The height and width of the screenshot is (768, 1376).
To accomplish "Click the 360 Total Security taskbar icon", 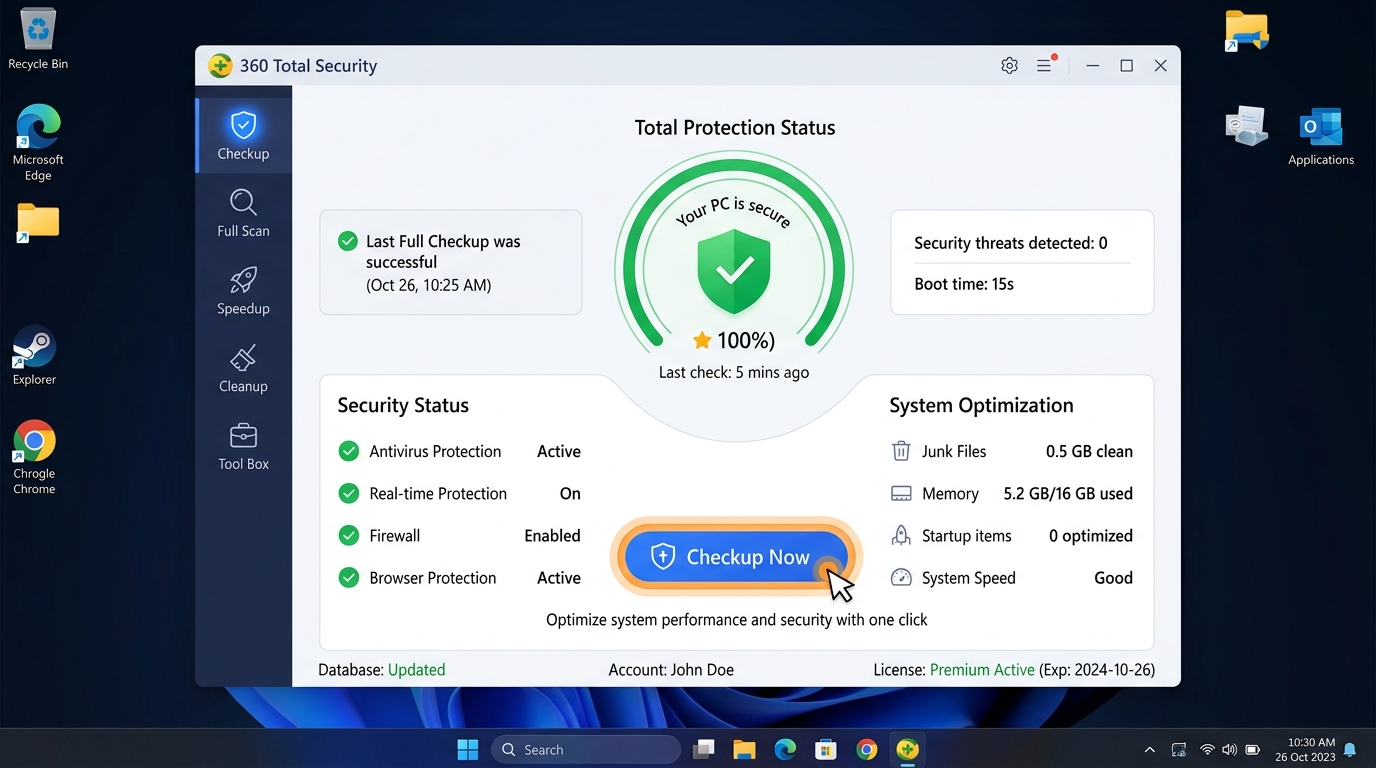I will (x=907, y=748).
